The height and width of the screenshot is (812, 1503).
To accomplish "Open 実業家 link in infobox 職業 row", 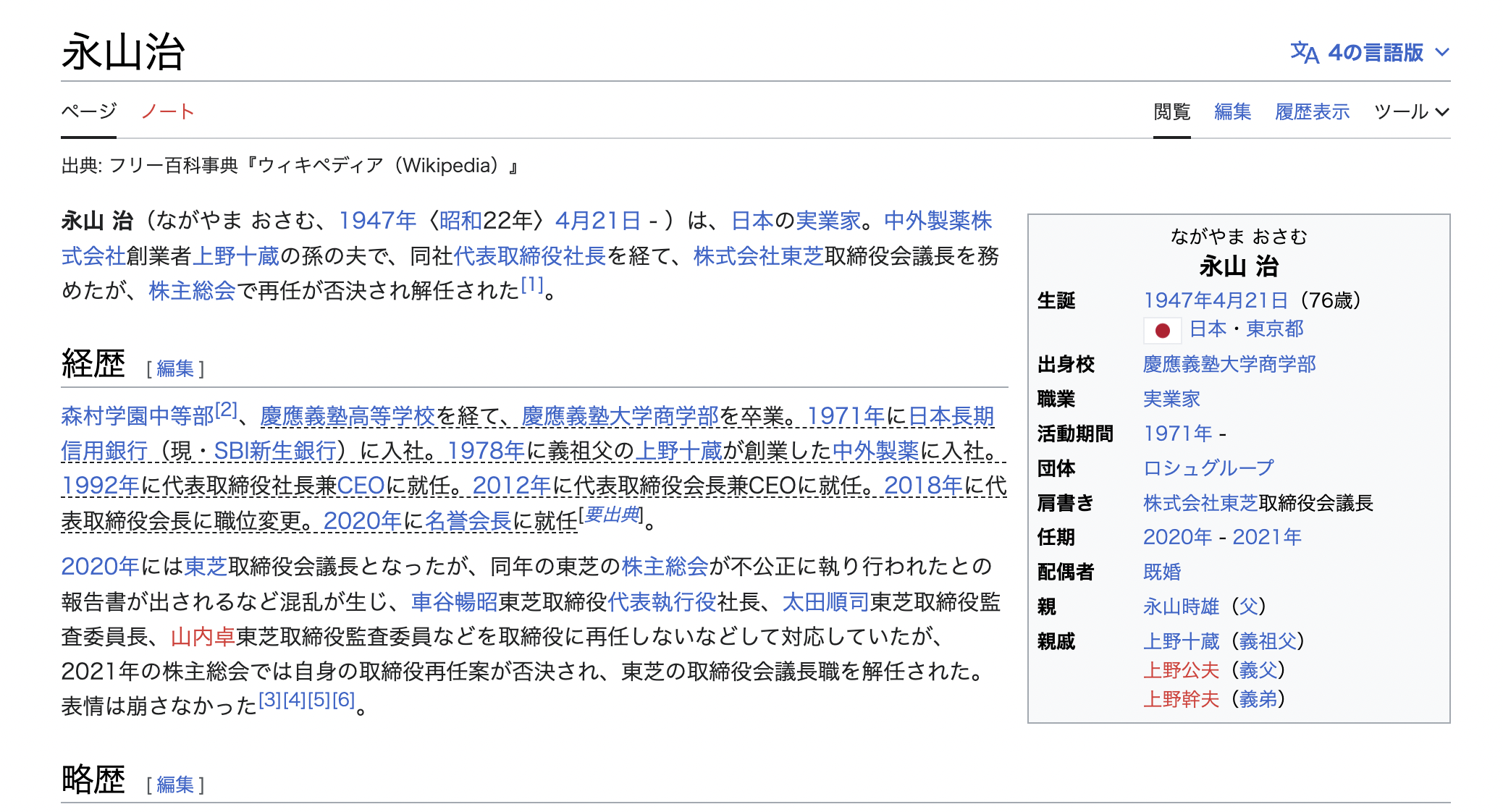I will pyautogui.click(x=1171, y=399).
